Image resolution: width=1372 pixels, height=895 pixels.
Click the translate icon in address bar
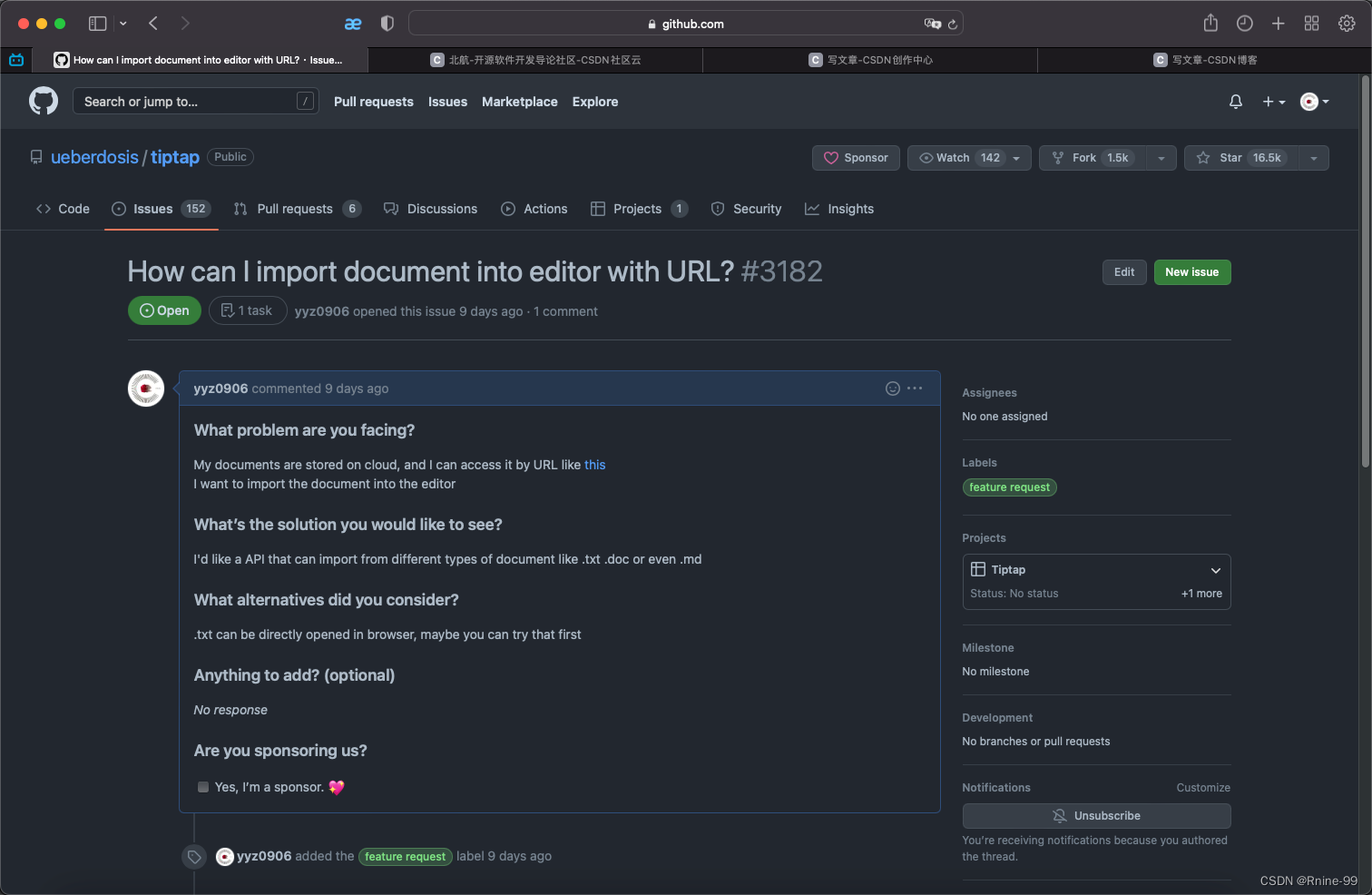coord(932,24)
